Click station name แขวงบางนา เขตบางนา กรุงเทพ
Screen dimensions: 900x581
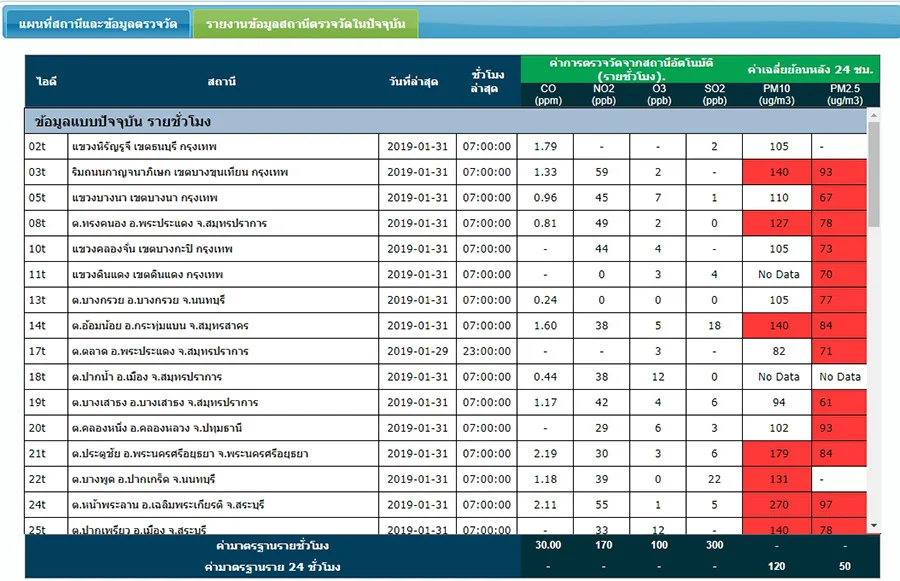point(145,197)
